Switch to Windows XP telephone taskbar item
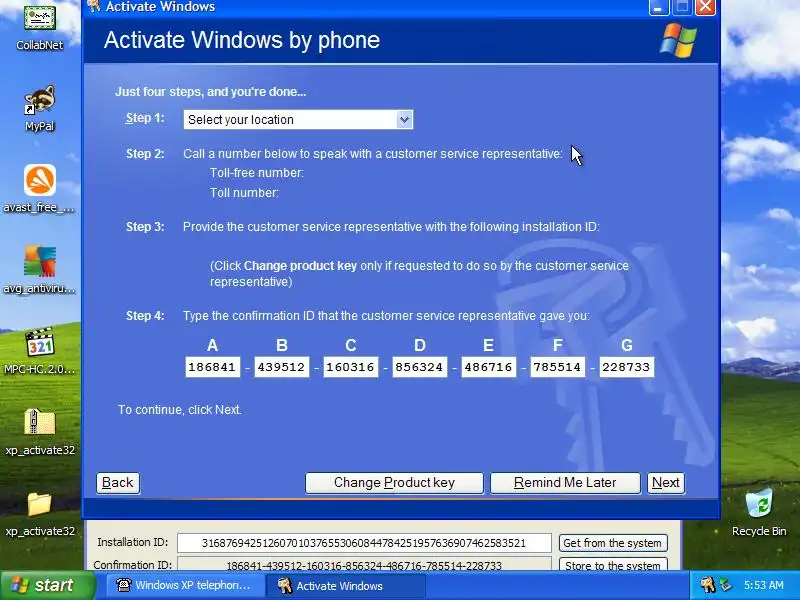800x600 pixels. click(184, 585)
